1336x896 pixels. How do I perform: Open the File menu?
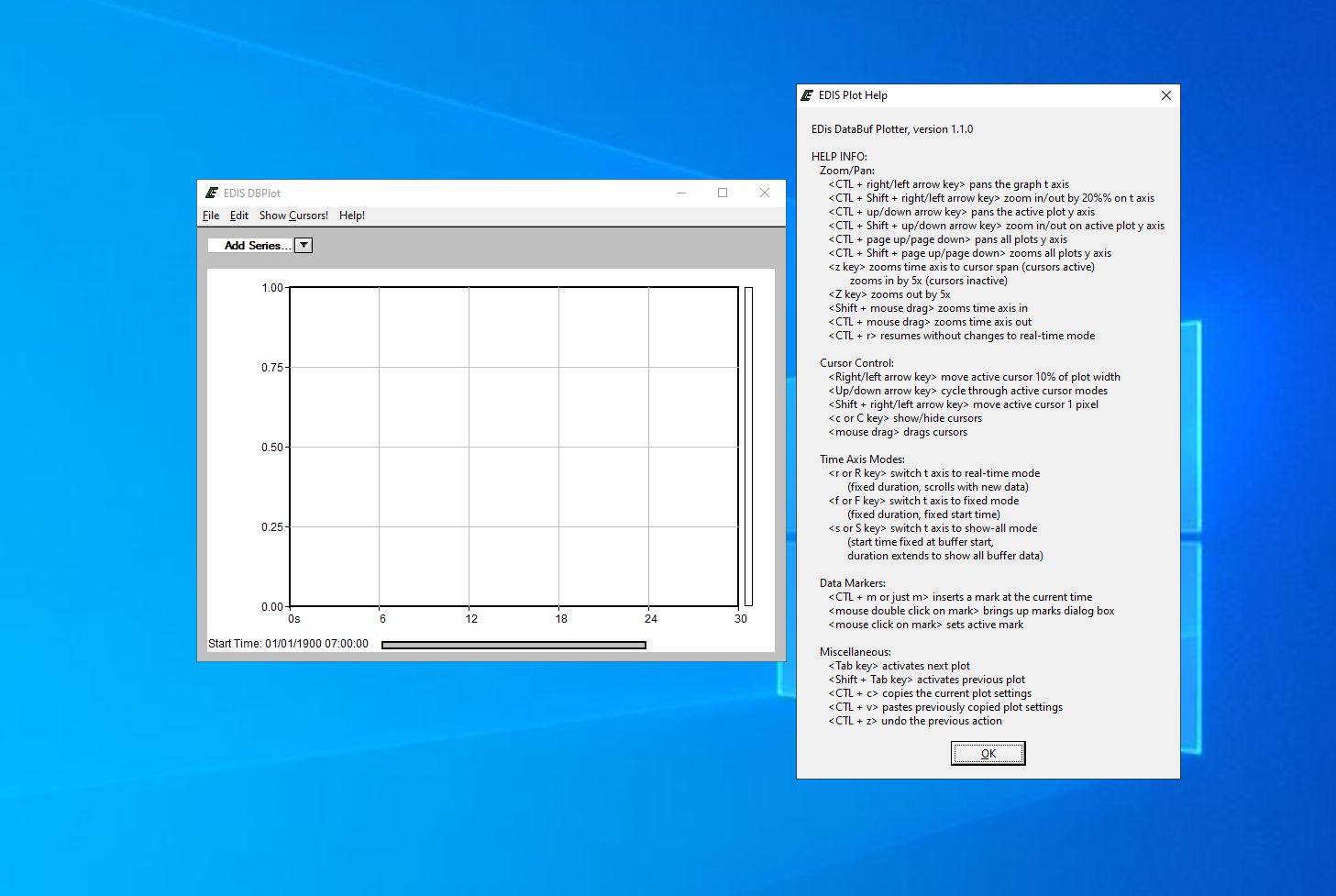[211, 216]
